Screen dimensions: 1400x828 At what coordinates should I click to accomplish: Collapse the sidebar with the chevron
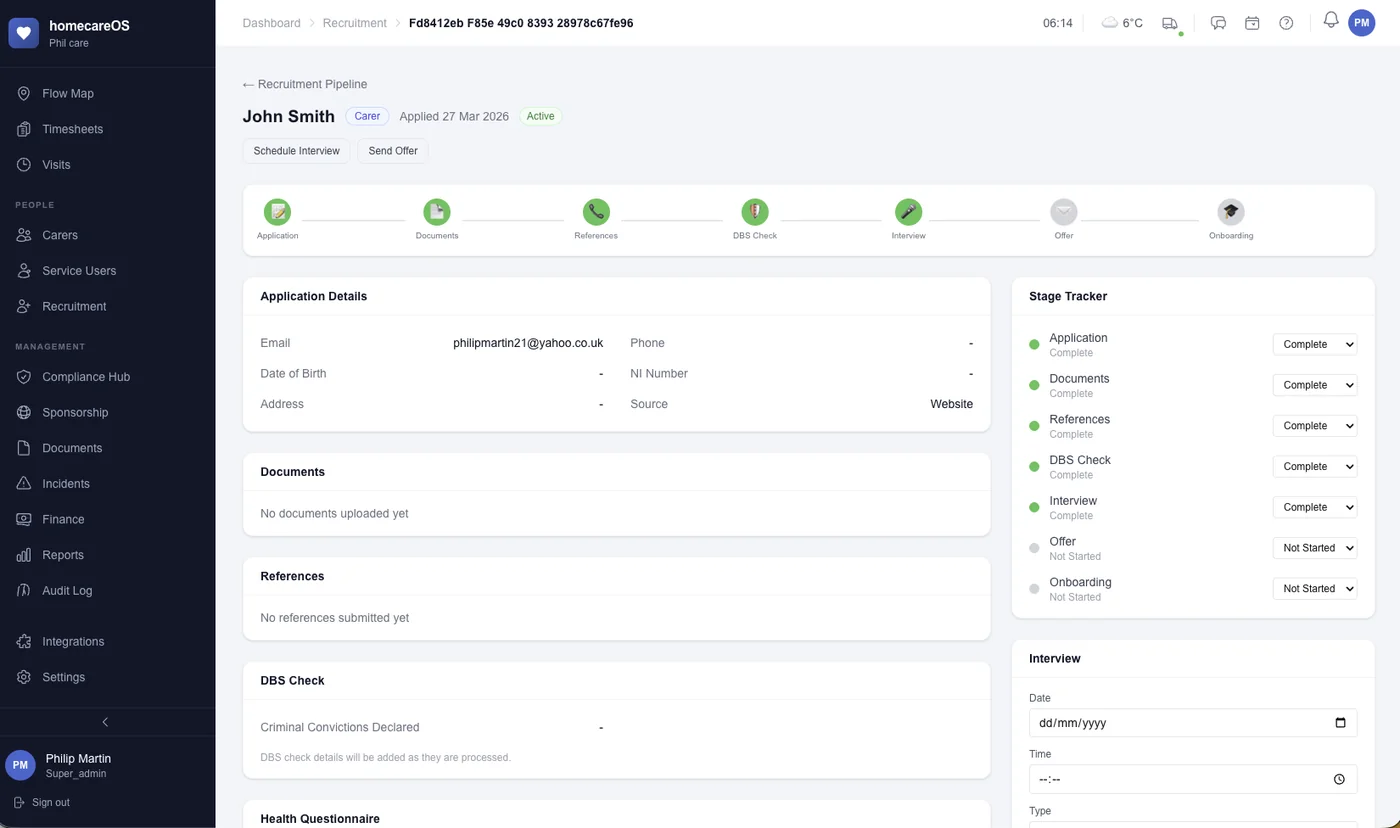tap(106, 722)
